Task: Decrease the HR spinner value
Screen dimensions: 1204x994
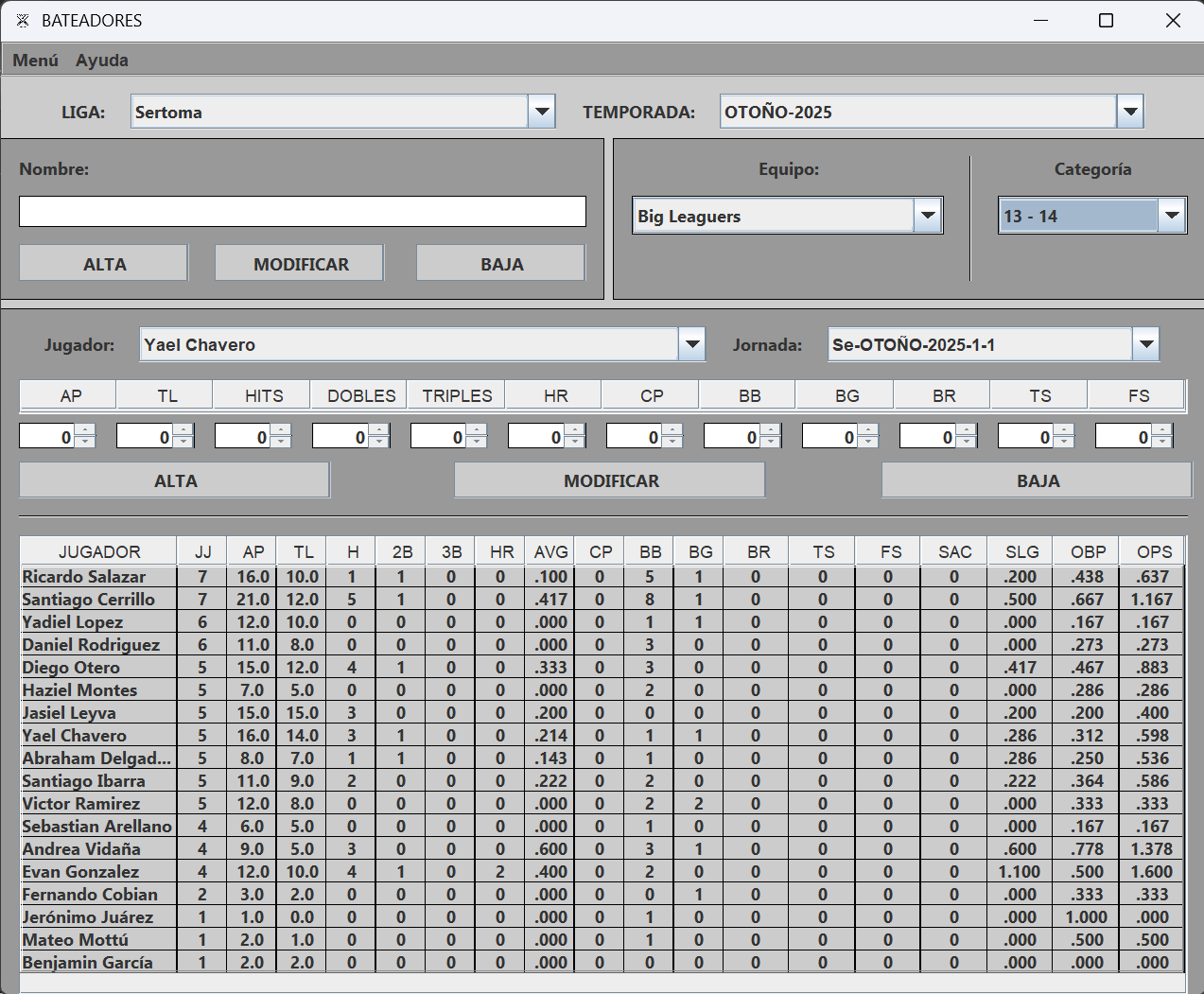Action: [575, 442]
